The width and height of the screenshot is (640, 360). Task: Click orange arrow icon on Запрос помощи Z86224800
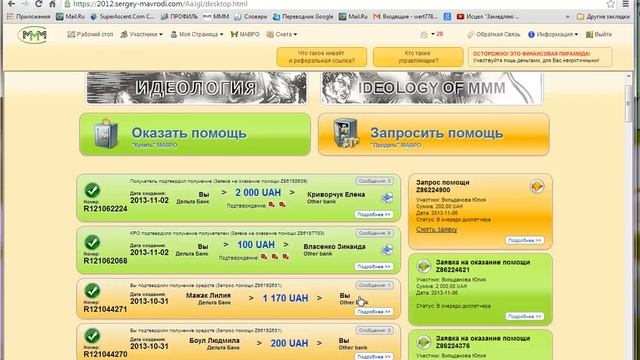[537, 186]
